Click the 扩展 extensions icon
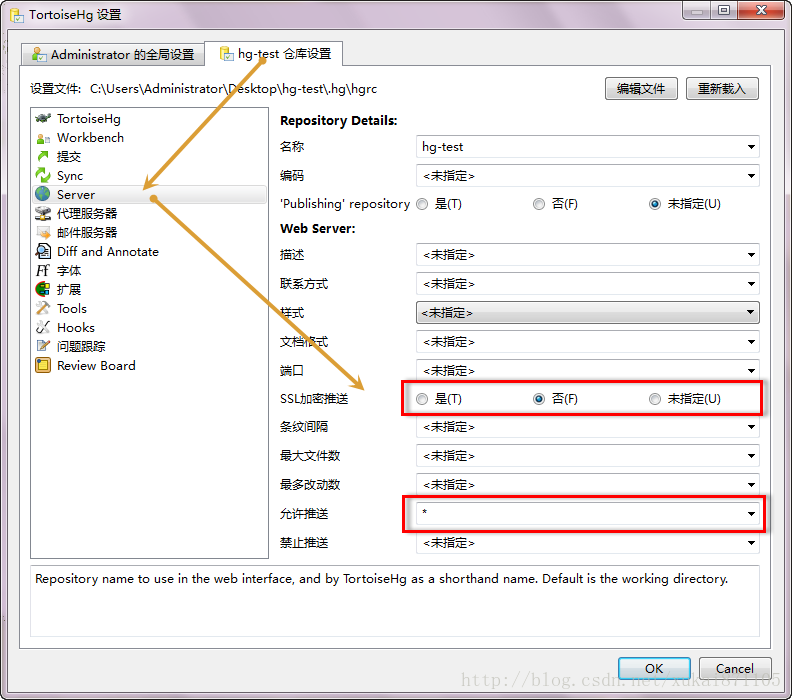The width and height of the screenshot is (792, 700). point(43,289)
